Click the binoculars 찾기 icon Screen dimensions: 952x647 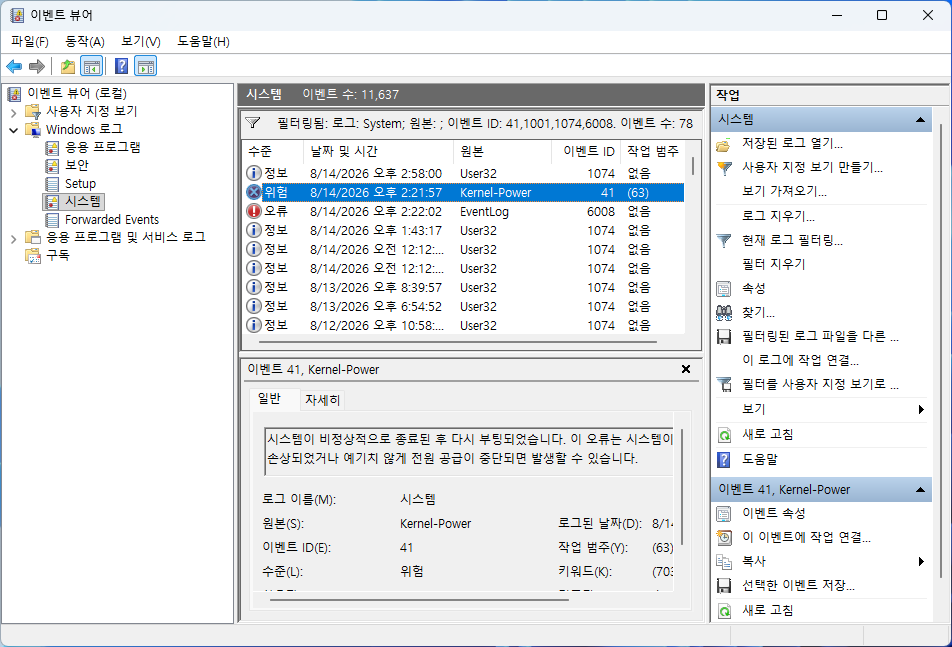(724, 313)
